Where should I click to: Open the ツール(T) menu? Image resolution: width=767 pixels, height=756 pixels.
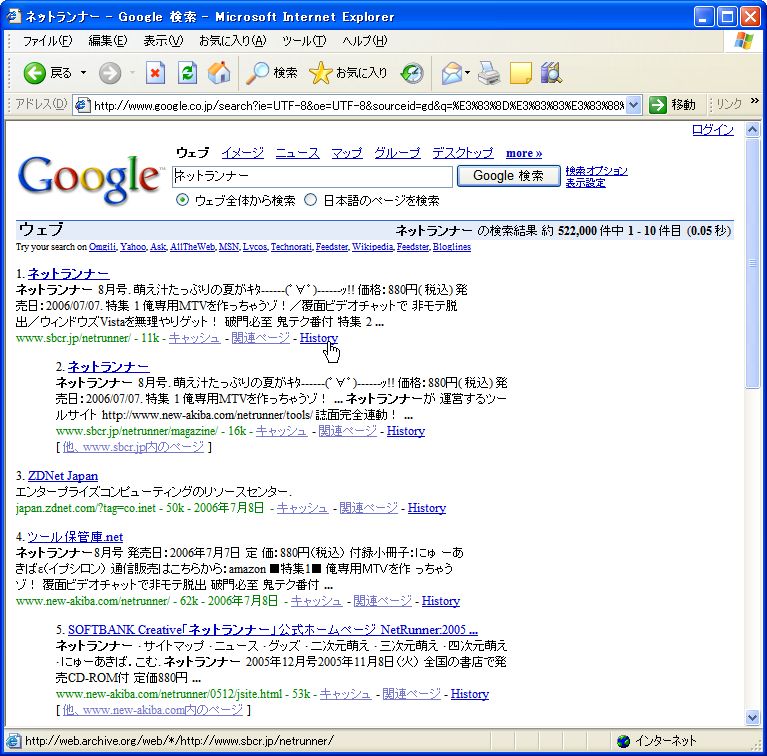click(304, 41)
